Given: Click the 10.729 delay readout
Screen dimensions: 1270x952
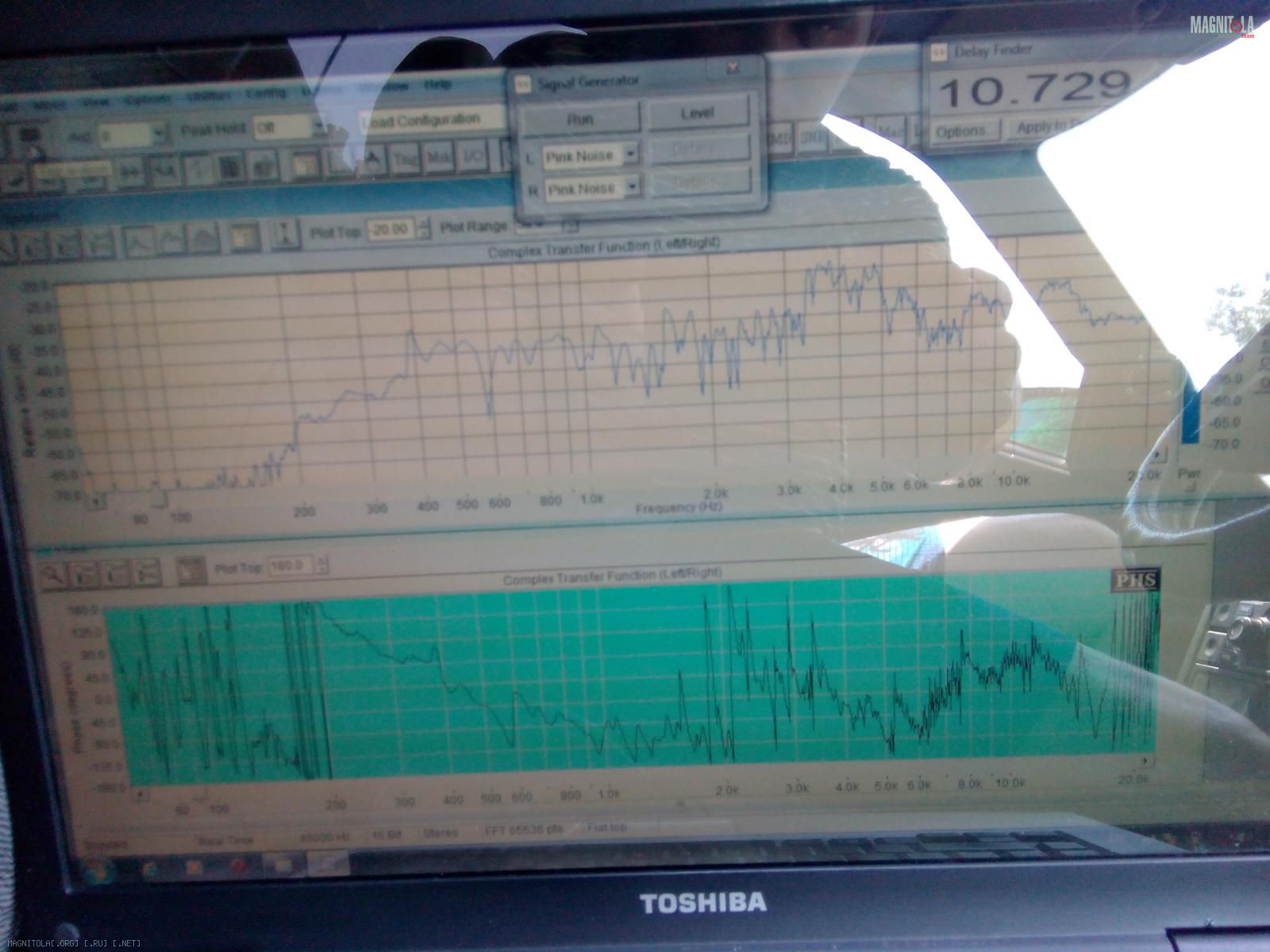Looking at the screenshot, I should [x=1035, y=88].
